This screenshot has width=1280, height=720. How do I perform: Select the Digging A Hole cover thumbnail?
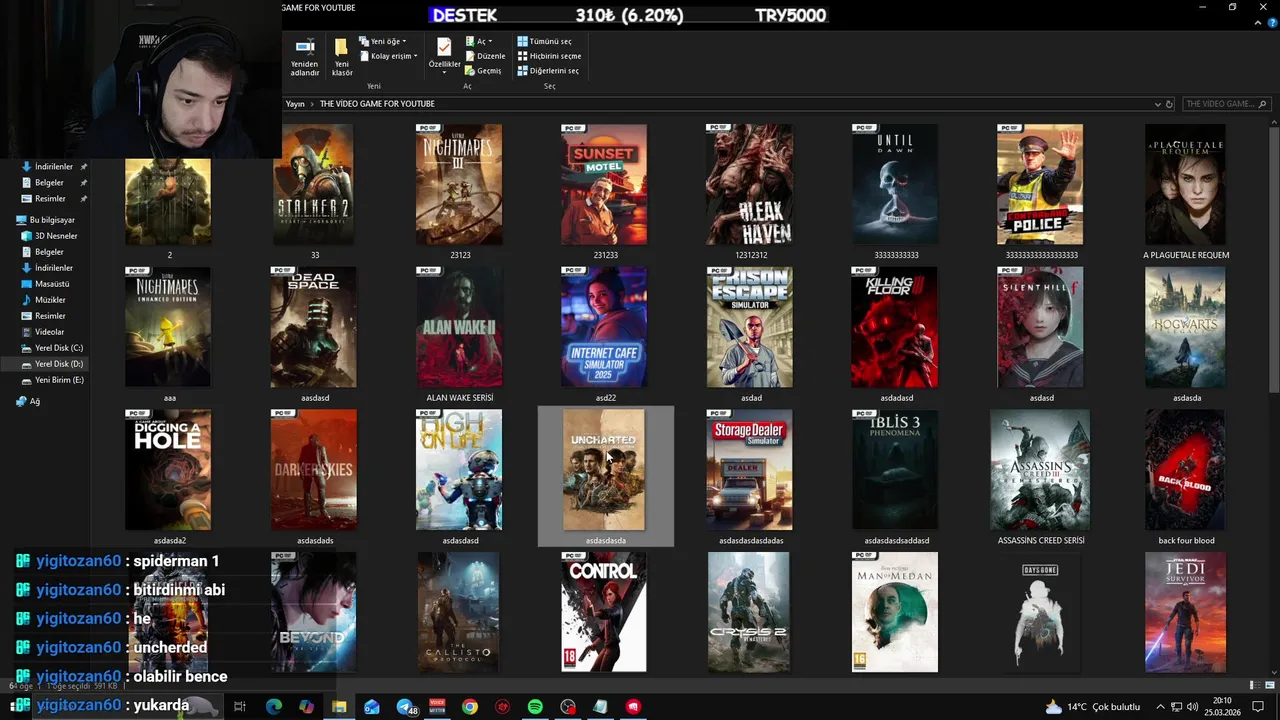[168, 470]
